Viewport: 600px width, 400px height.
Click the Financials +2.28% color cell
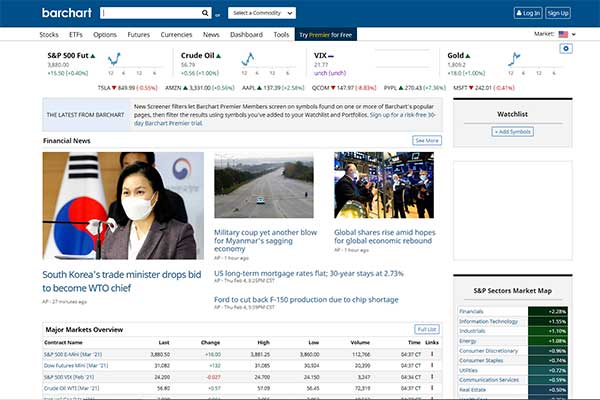pyautogui.click(x=548, y=311)
